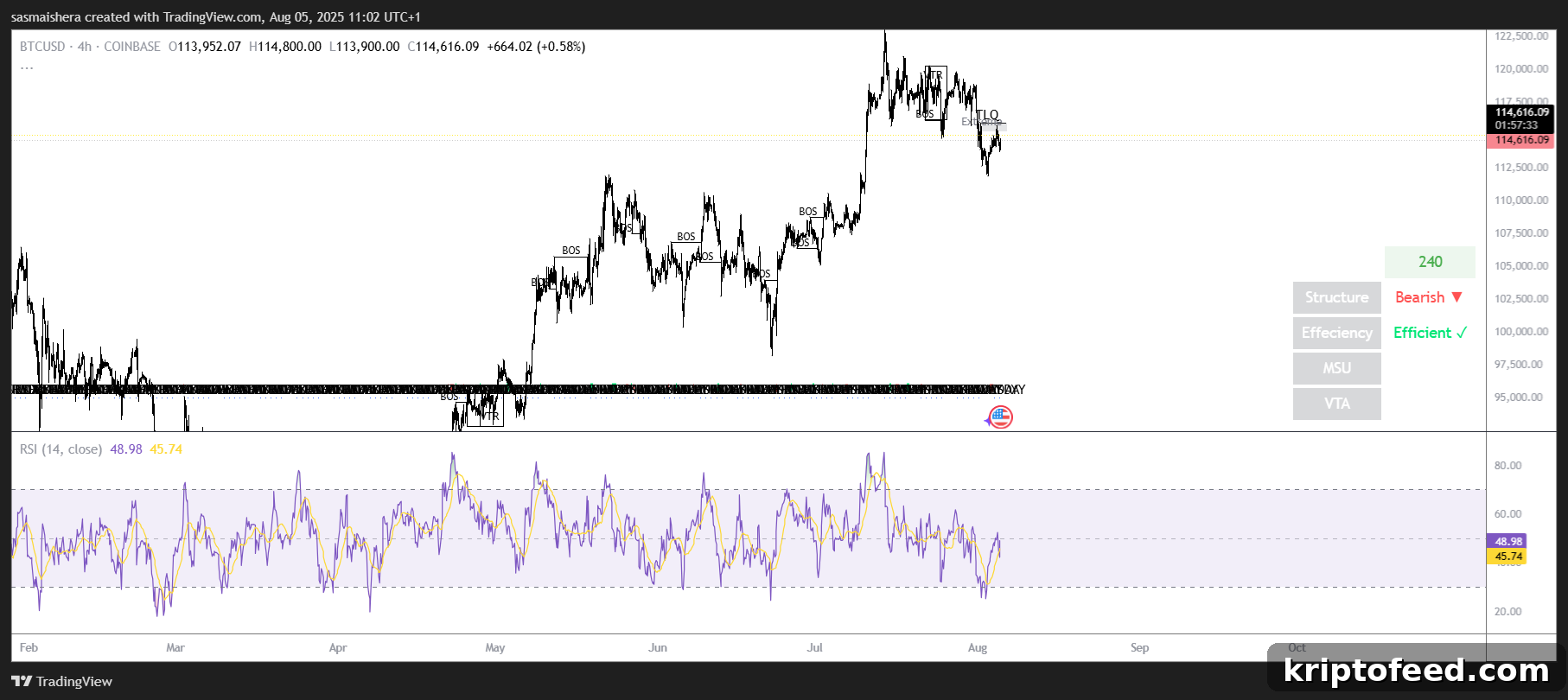
Task: Click the Aug label on the time axis
Action: tap(978, 647)
